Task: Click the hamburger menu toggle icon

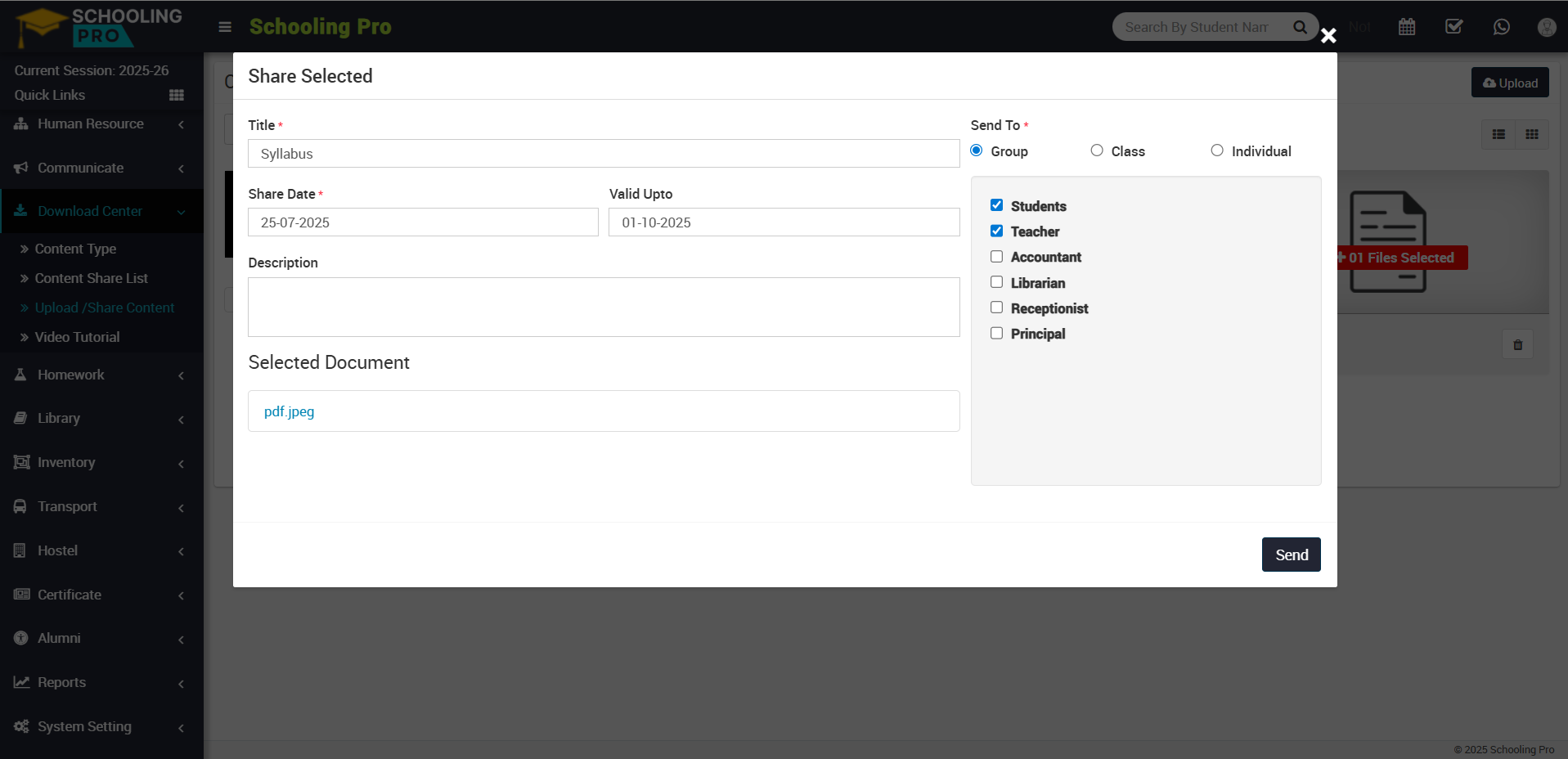Action: click(x=225, y=27)
